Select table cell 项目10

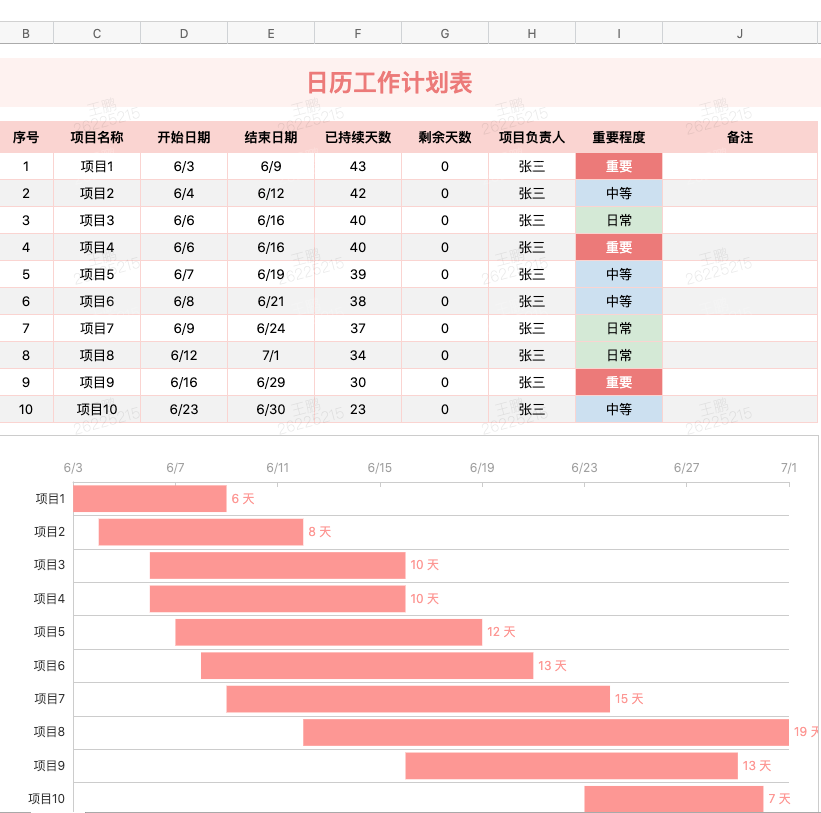(x=97, y=409)
